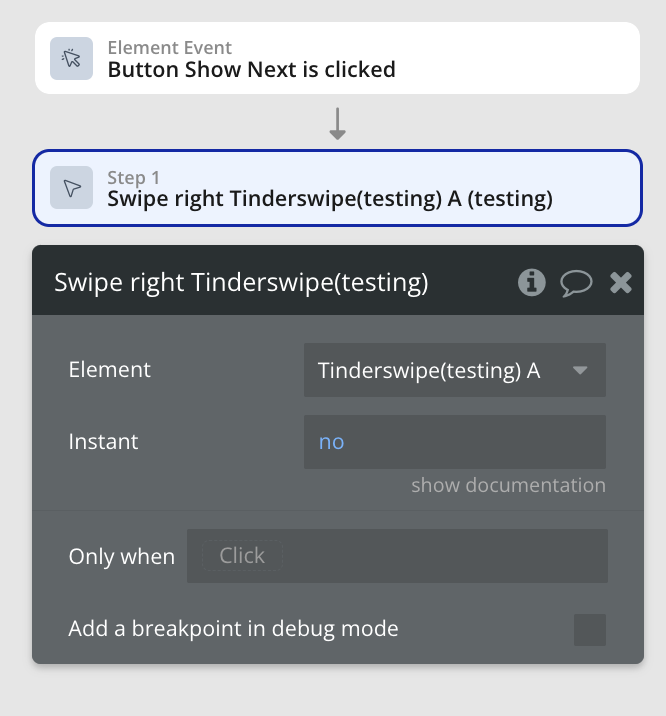Close the Swipe right properties panel
666x716 pixels.
621,283
